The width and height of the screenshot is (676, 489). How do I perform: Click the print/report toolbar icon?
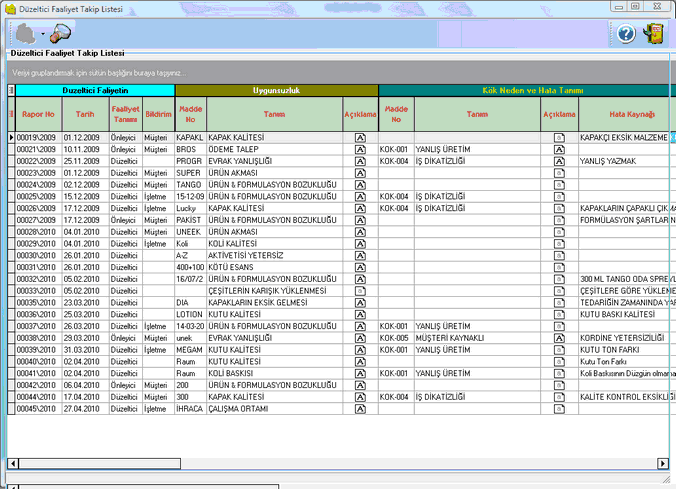25,34
